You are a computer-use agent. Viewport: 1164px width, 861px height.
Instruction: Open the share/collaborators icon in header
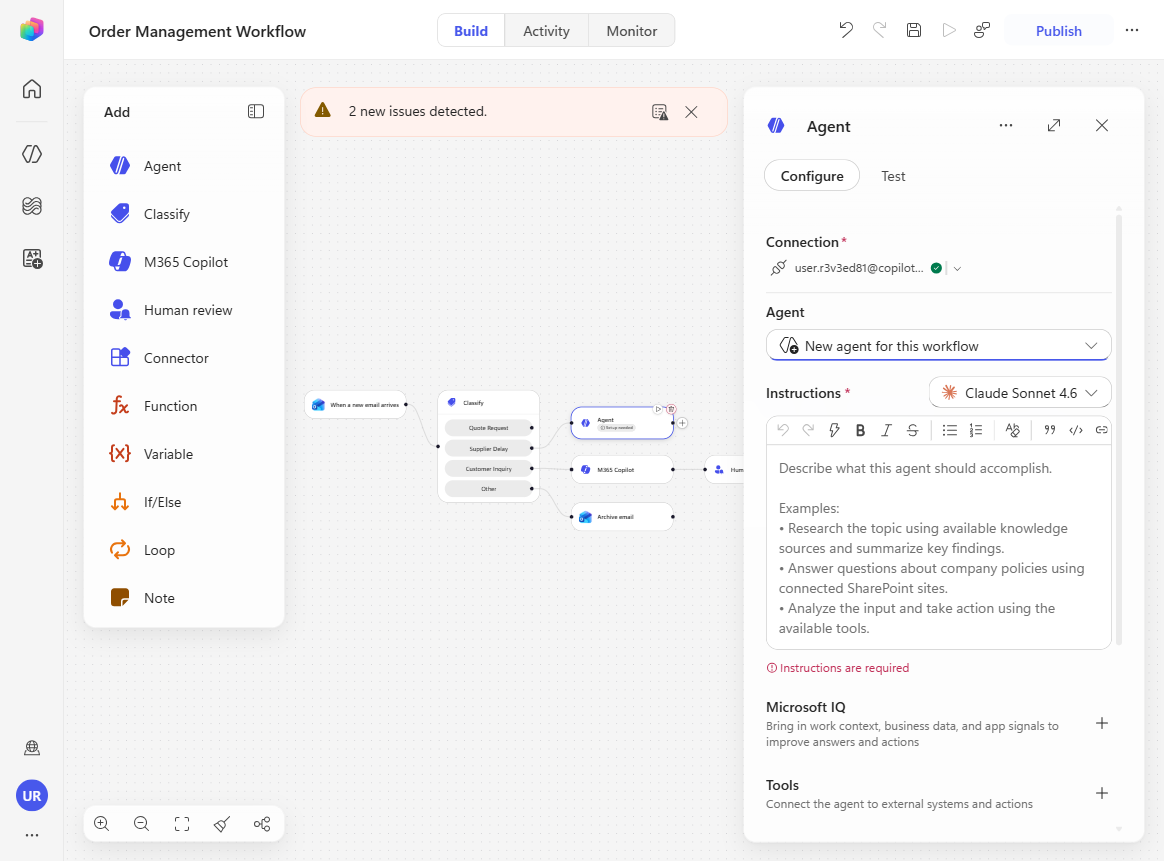pos(982,30)
